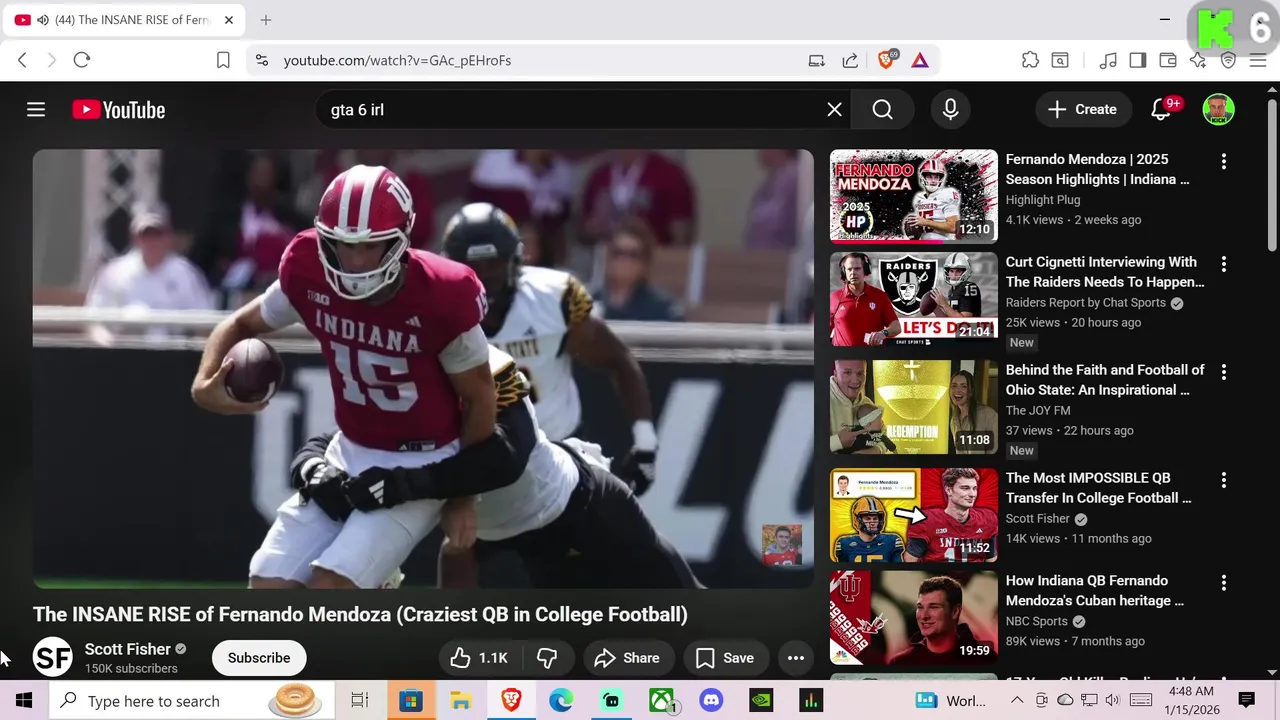
Task: Open Fernando Mendoza 2025 Highlights thumbnail
Action: pos(914,196)
